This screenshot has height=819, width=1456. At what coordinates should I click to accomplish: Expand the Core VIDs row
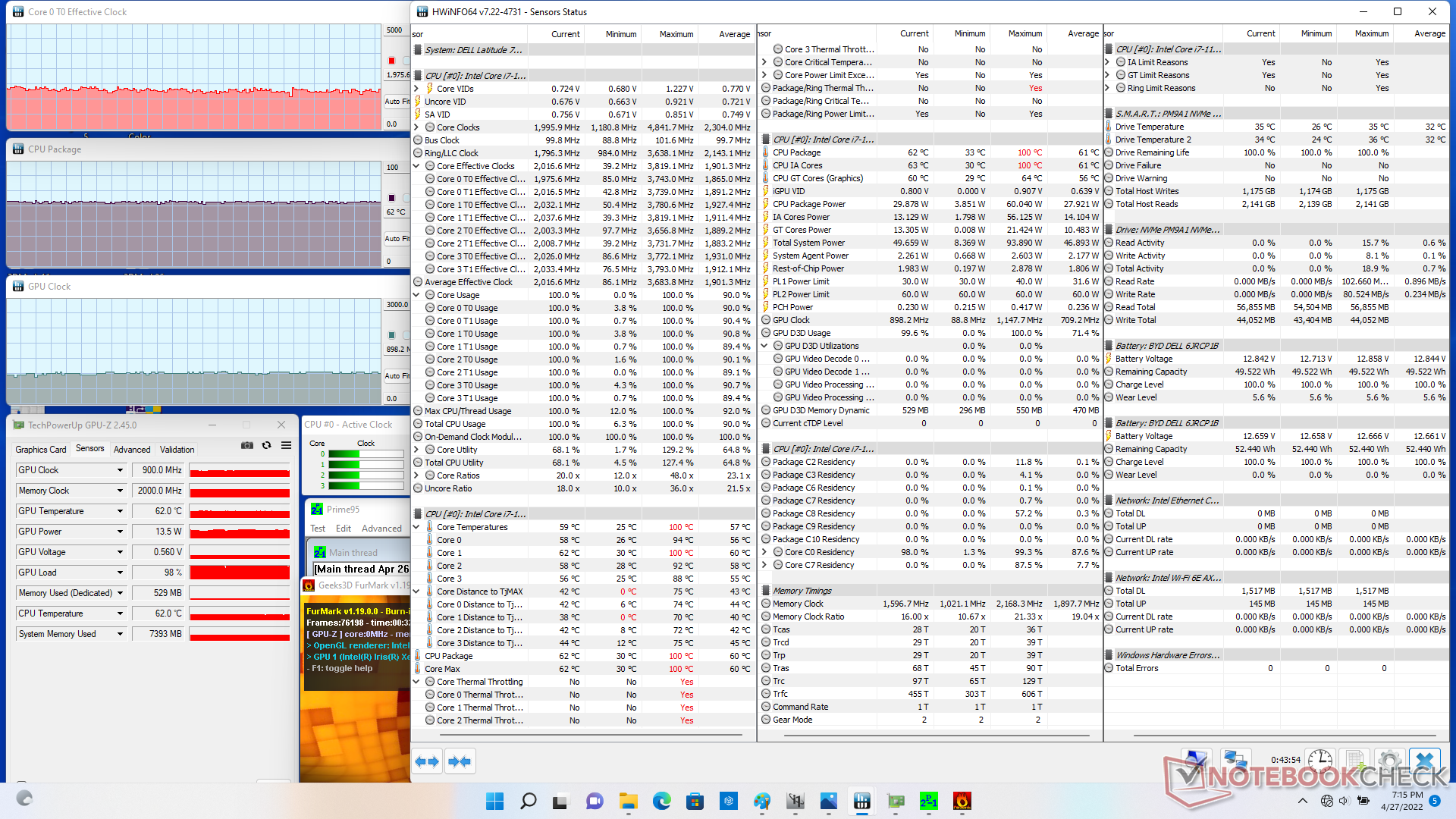pyautogui.click(x=416, y=89)
